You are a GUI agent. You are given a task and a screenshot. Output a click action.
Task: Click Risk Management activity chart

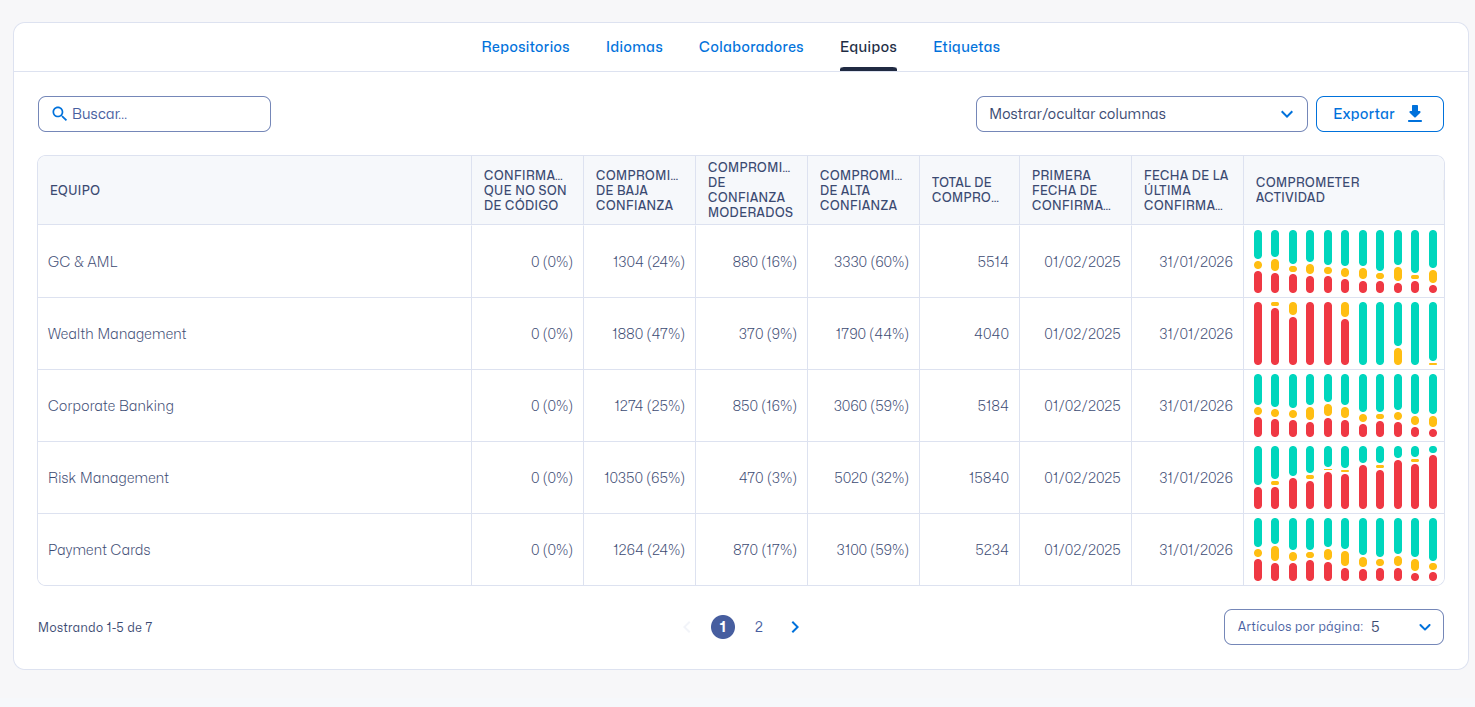[x=1344, y=478]
